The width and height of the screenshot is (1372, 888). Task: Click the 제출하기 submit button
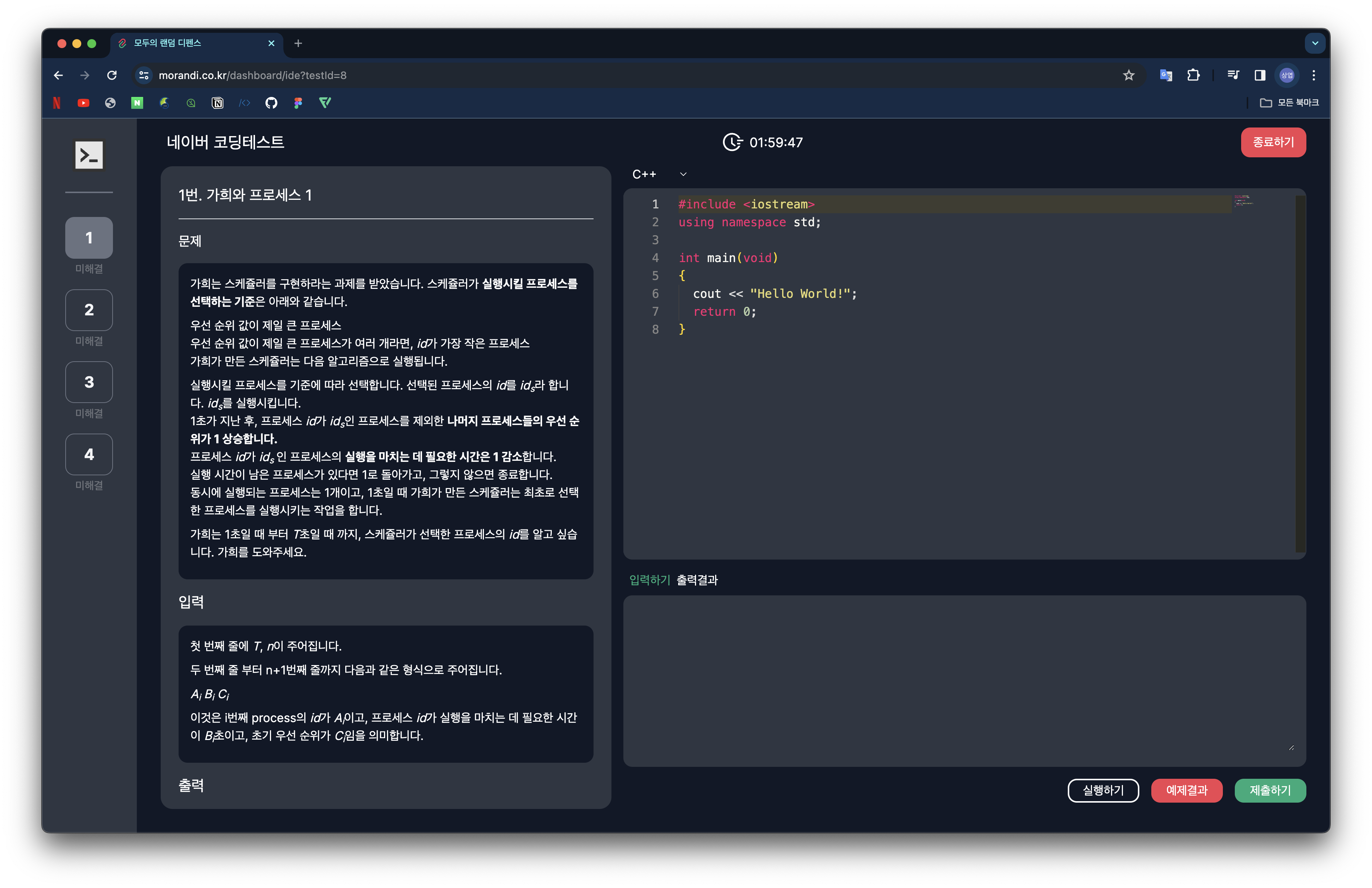(1269, 790)
